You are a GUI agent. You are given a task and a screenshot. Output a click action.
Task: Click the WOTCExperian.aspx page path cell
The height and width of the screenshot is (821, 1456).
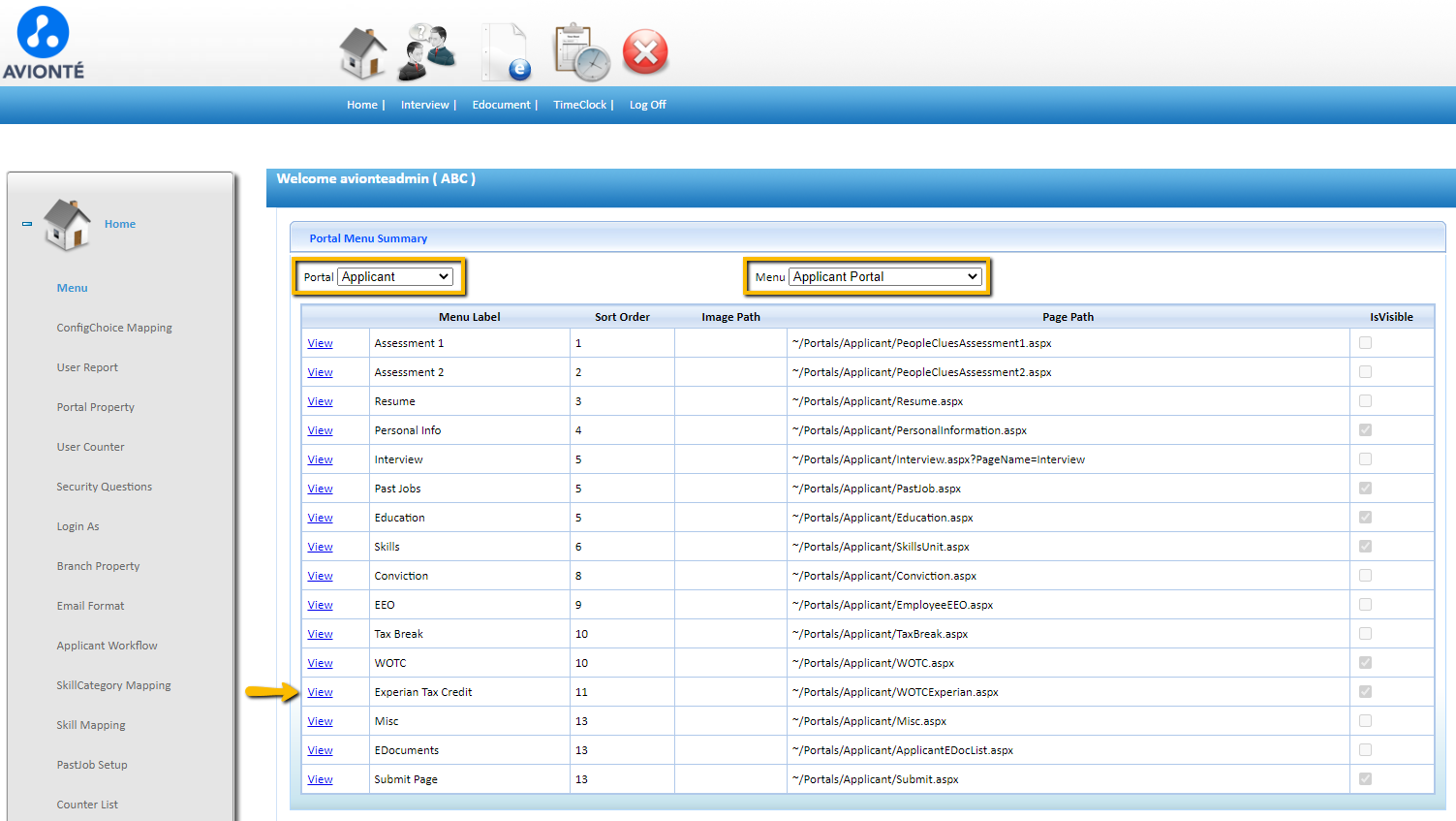click(1069, 692)
